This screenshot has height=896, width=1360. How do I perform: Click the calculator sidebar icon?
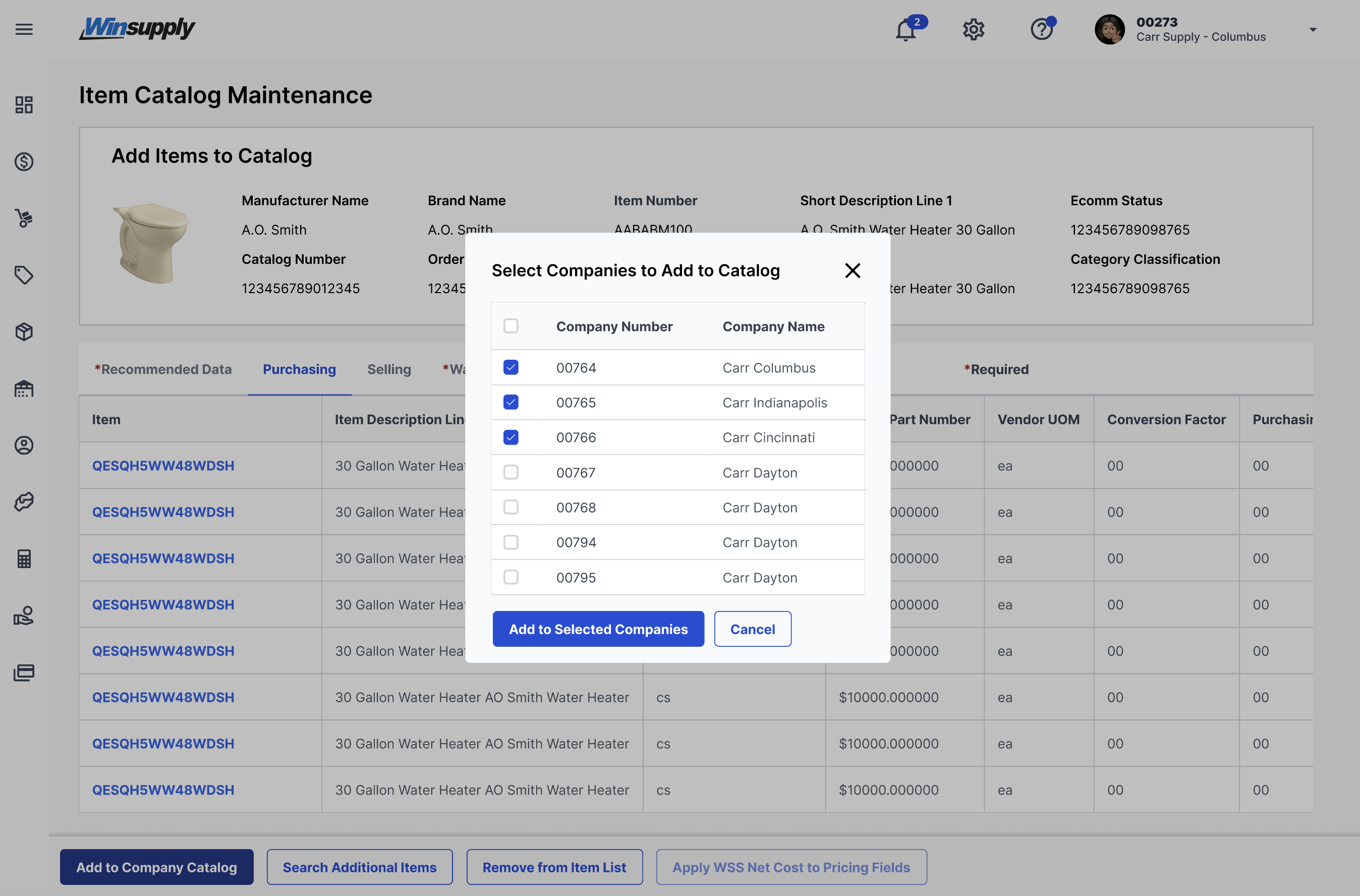[24, 558]
